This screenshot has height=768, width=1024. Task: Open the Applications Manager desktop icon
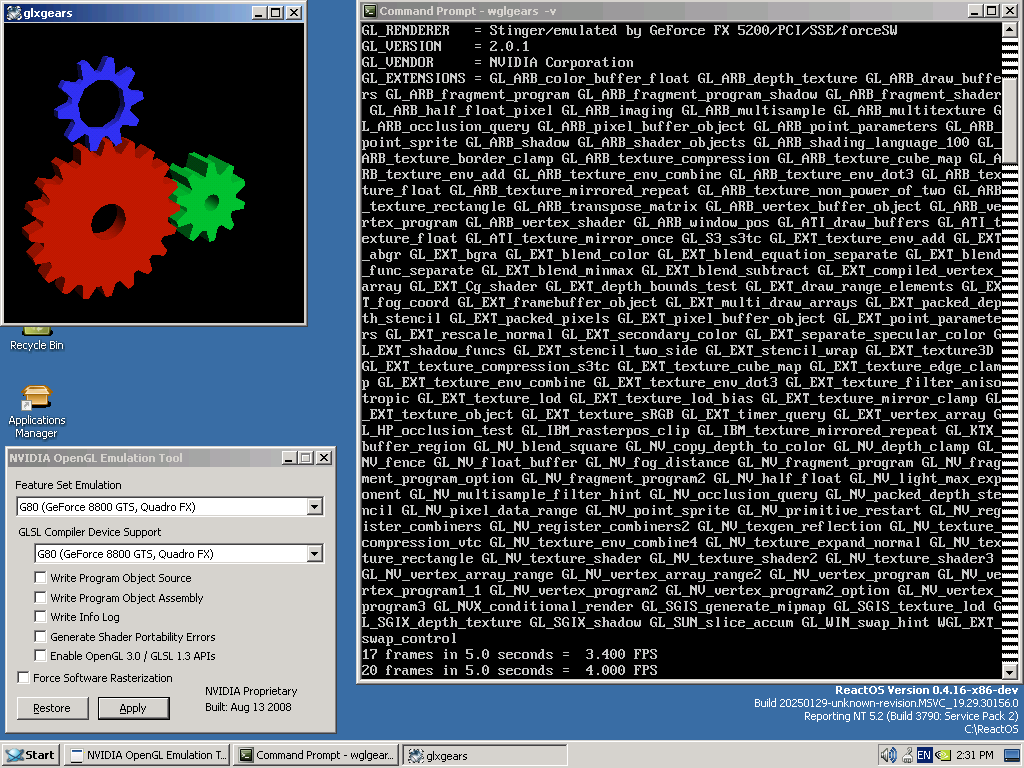[37, 411]
